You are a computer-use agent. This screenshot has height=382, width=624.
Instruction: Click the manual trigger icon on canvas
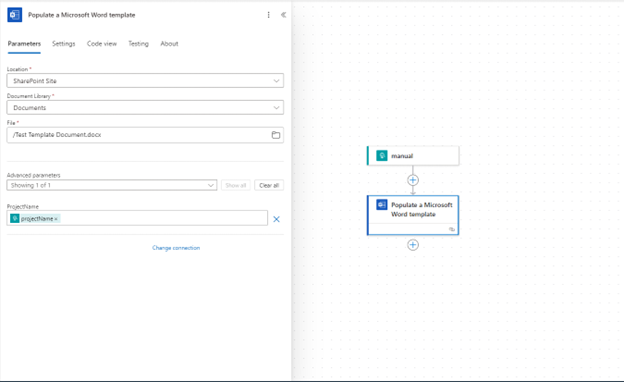pos(382,156)
